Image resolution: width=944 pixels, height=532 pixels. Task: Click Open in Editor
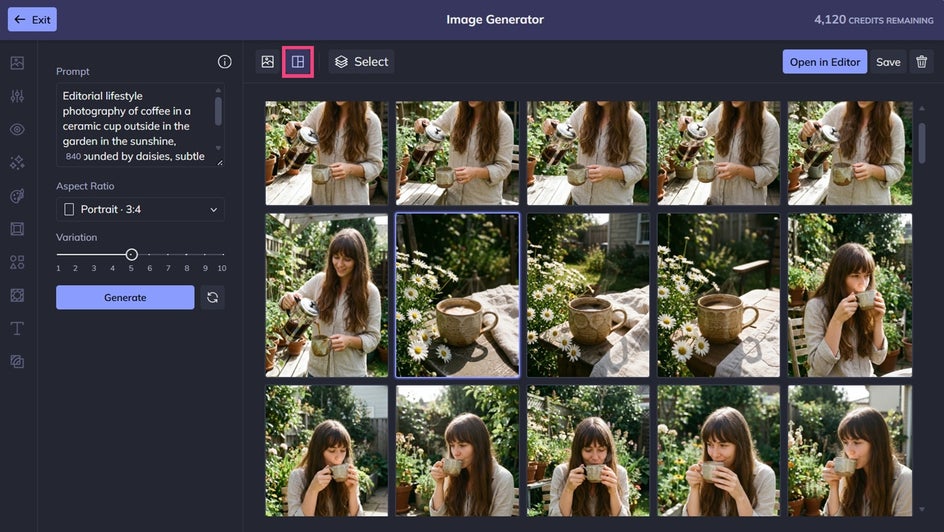pos(825,62)
